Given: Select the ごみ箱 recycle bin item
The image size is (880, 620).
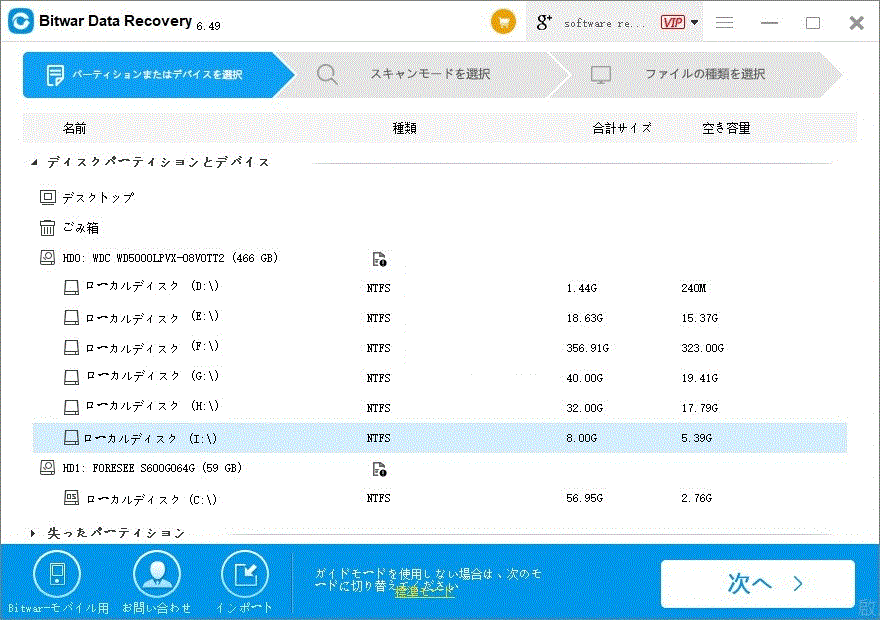Looking at the screenshot, I should point(80,228).
